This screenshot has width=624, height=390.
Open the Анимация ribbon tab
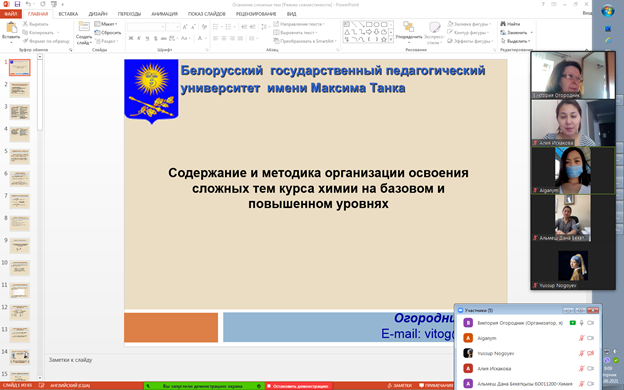tap(164, 14)
